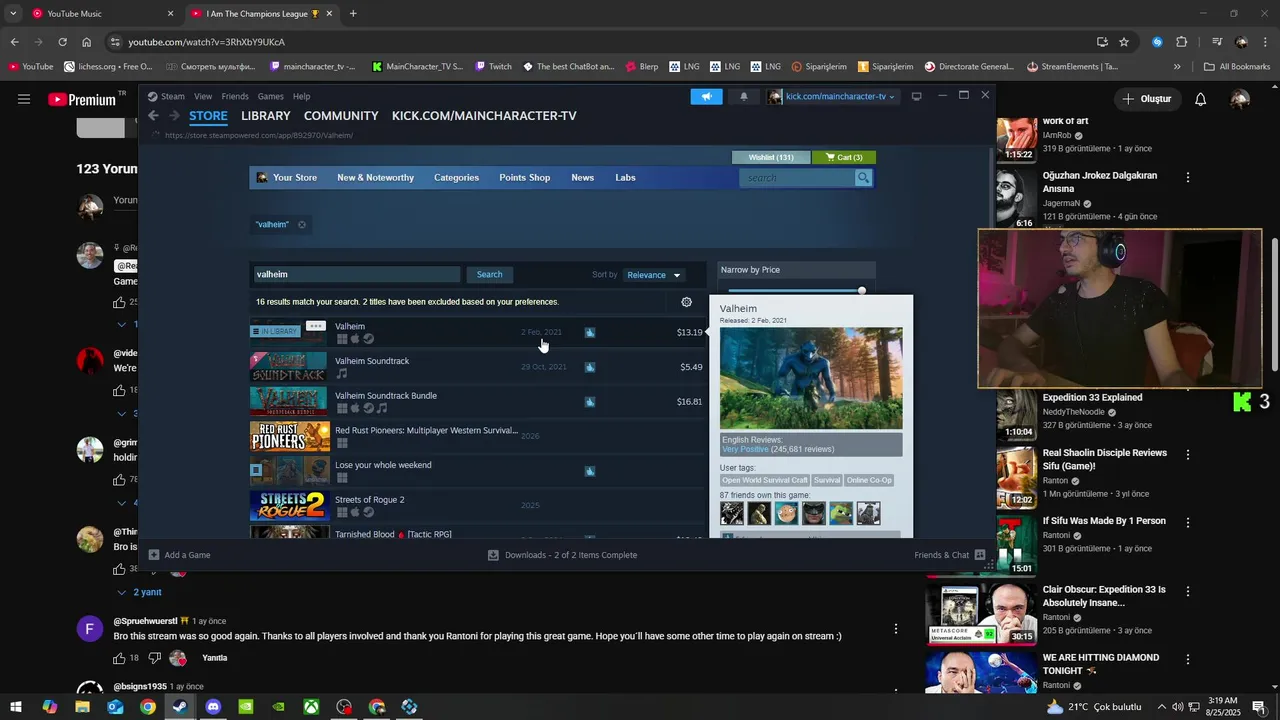The width and height of the screenshot is (1280, 720).
Task: Click Steam back navigation arrow
Action: [x=153, y=116]
